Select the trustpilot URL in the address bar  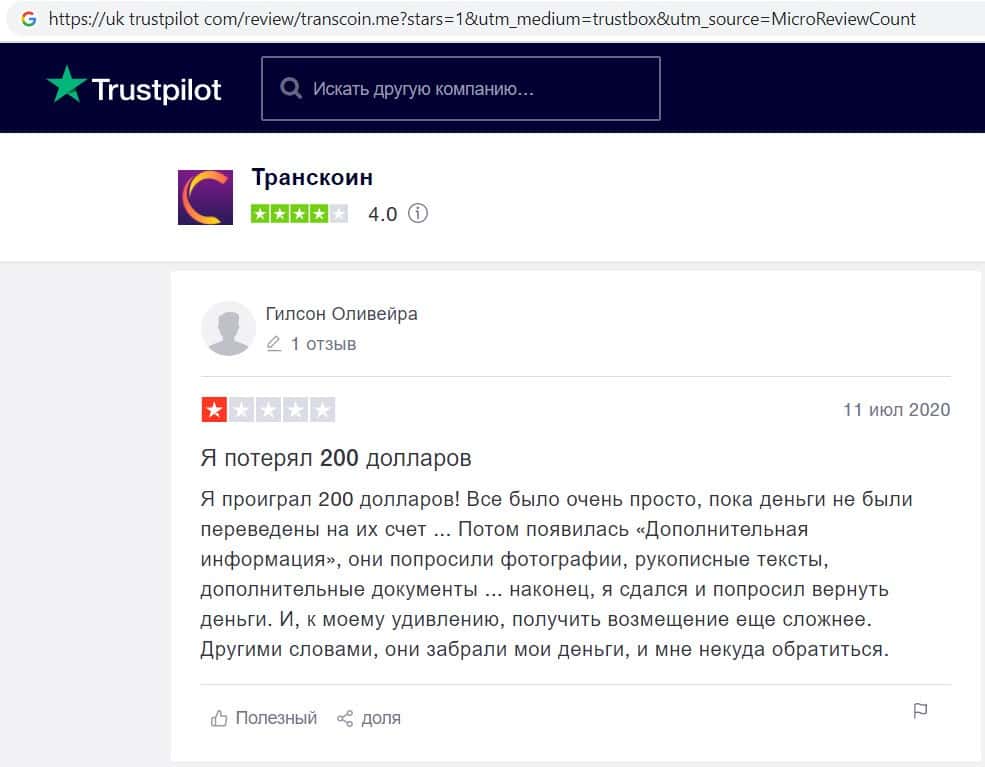[x=482, y=19]
